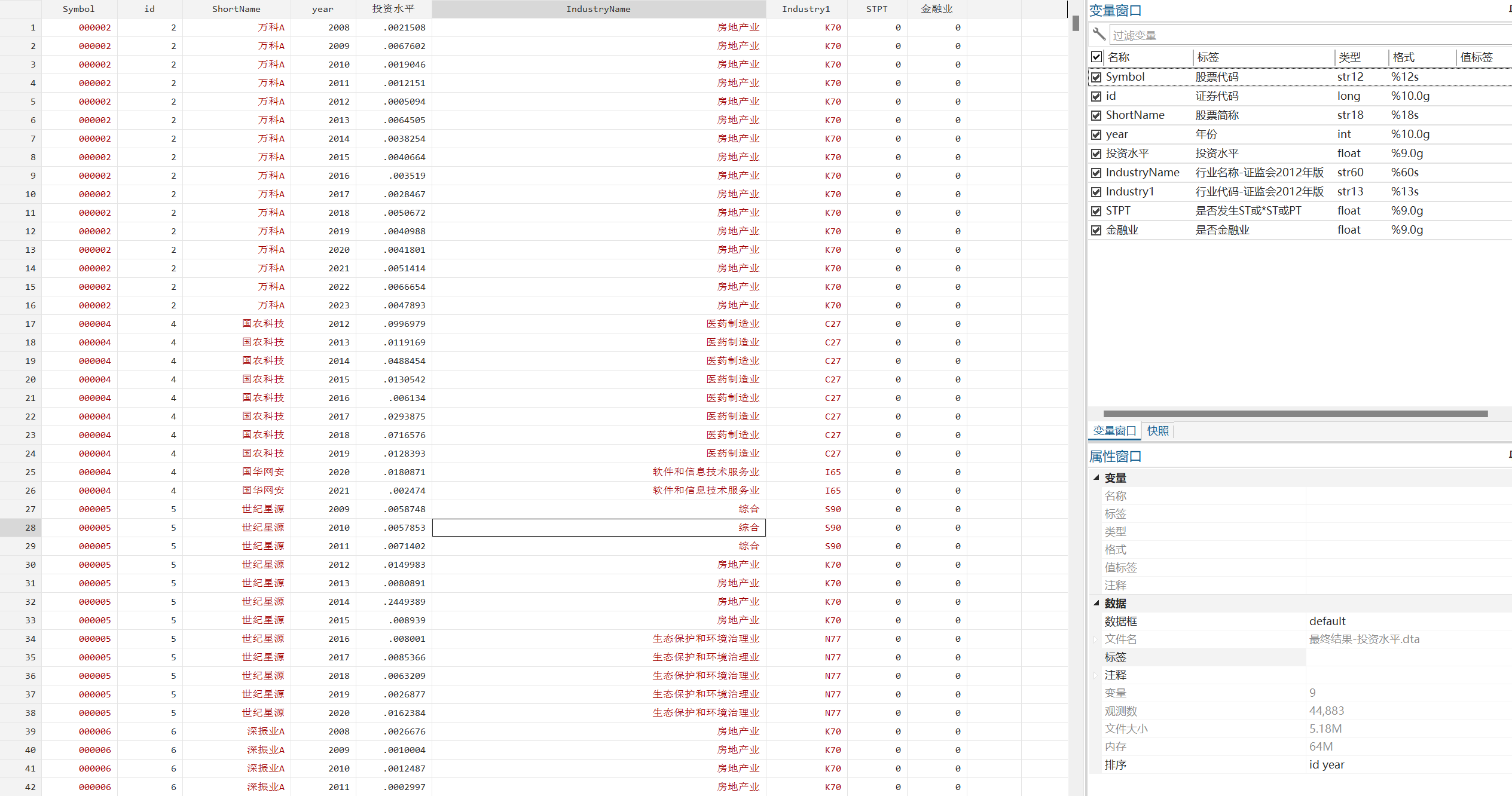
Task: Click the IndustryName column header
Action: (x=598, y=9)
